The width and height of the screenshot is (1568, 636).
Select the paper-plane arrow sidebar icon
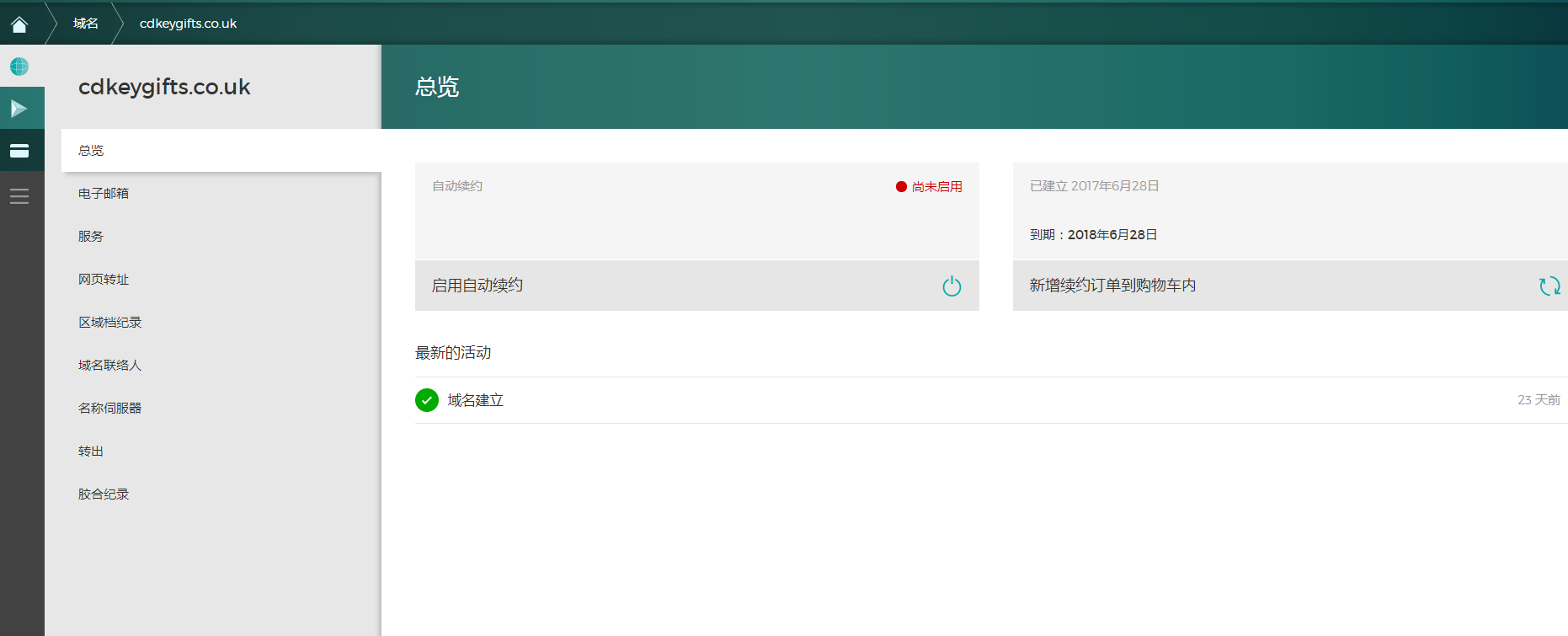pos(19,109)
